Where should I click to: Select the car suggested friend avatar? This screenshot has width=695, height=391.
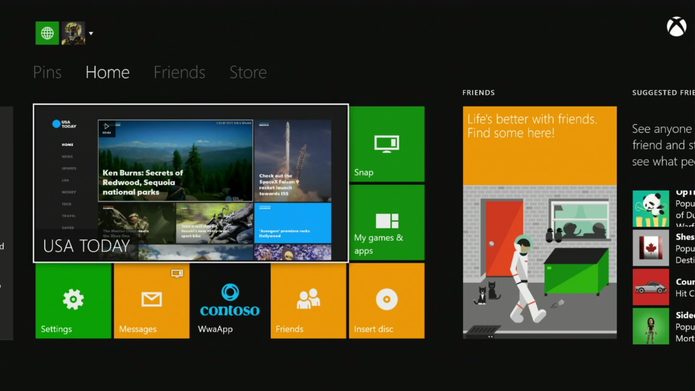(x=651, y=287)
